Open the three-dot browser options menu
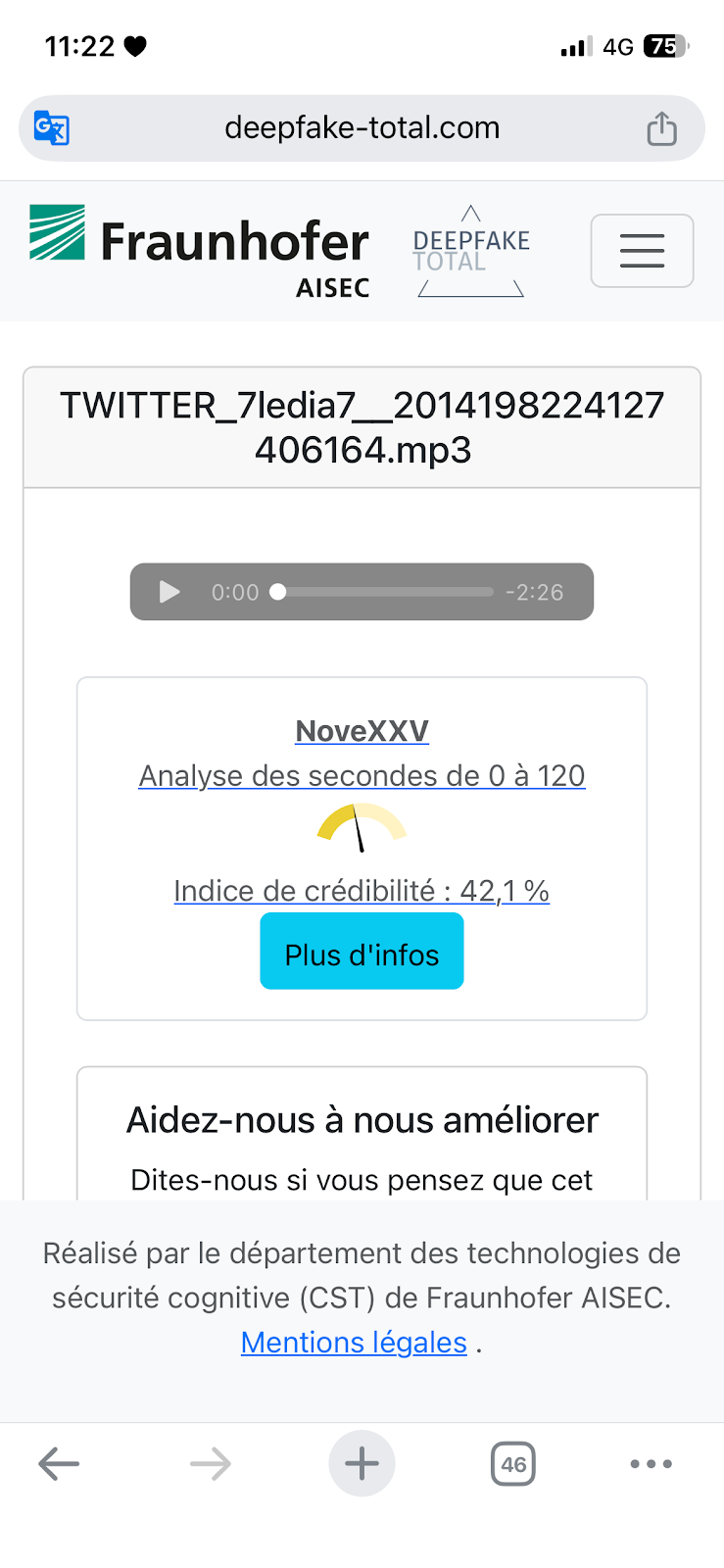The height and width of the screenshot is (1568, 724). point(651,1464)
